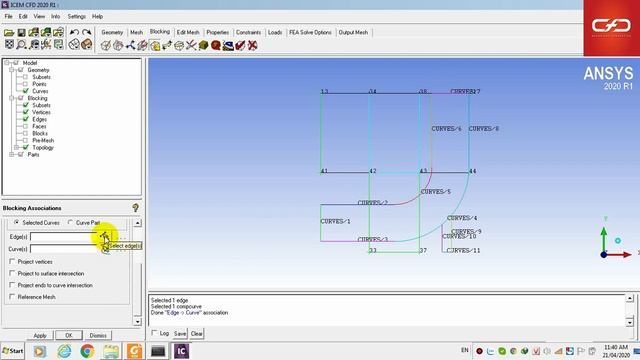640x360 pixels.
Task: Click the Apply button
Action: coord(40,335)
